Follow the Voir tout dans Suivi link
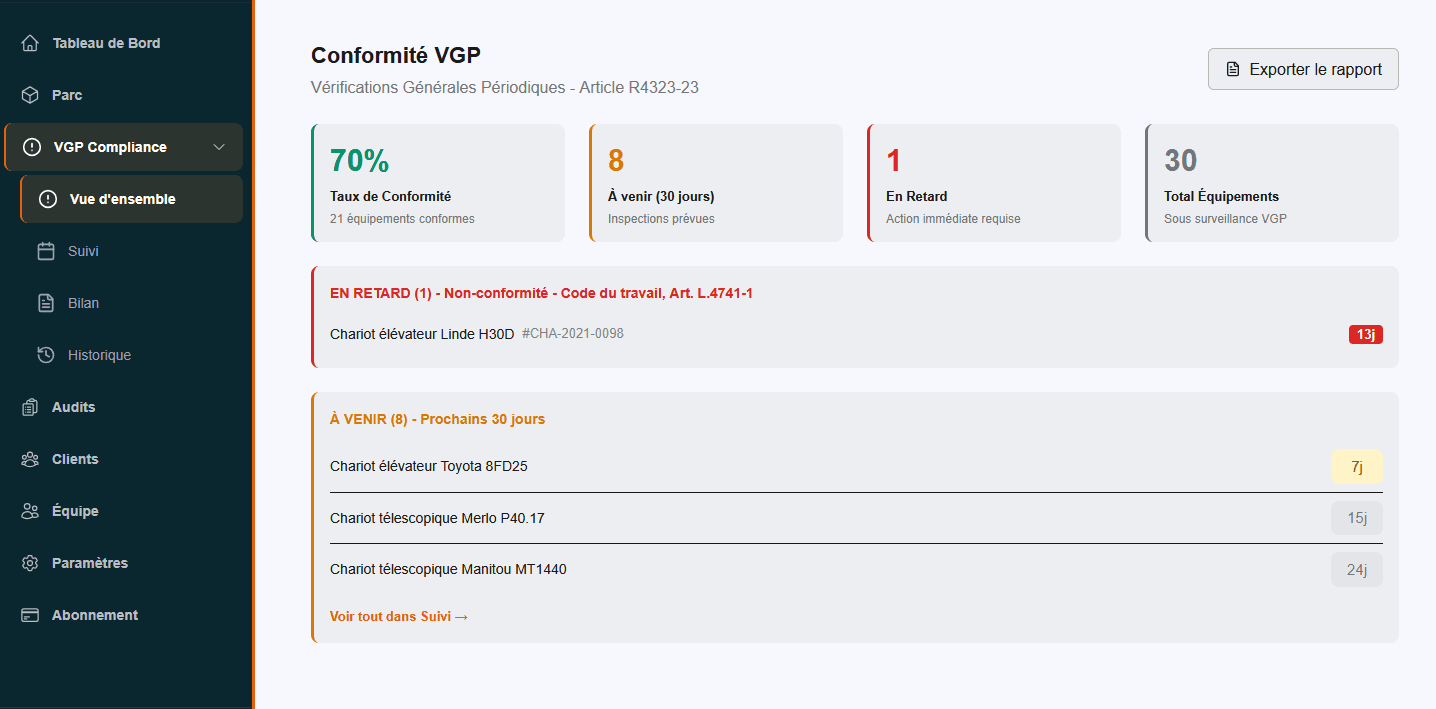 (399, 617)
